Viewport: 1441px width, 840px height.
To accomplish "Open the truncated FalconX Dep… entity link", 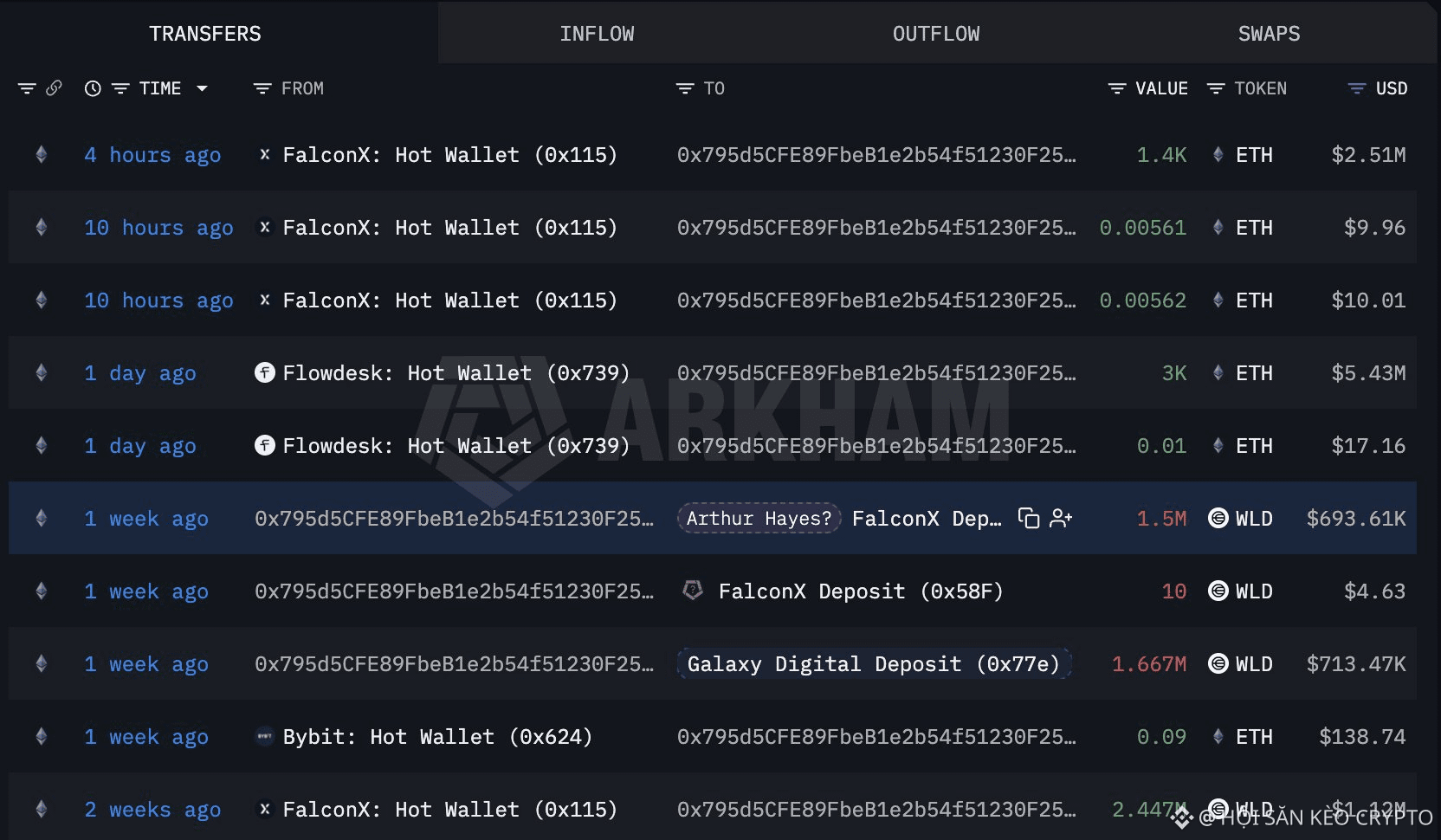I will point(927,519).
